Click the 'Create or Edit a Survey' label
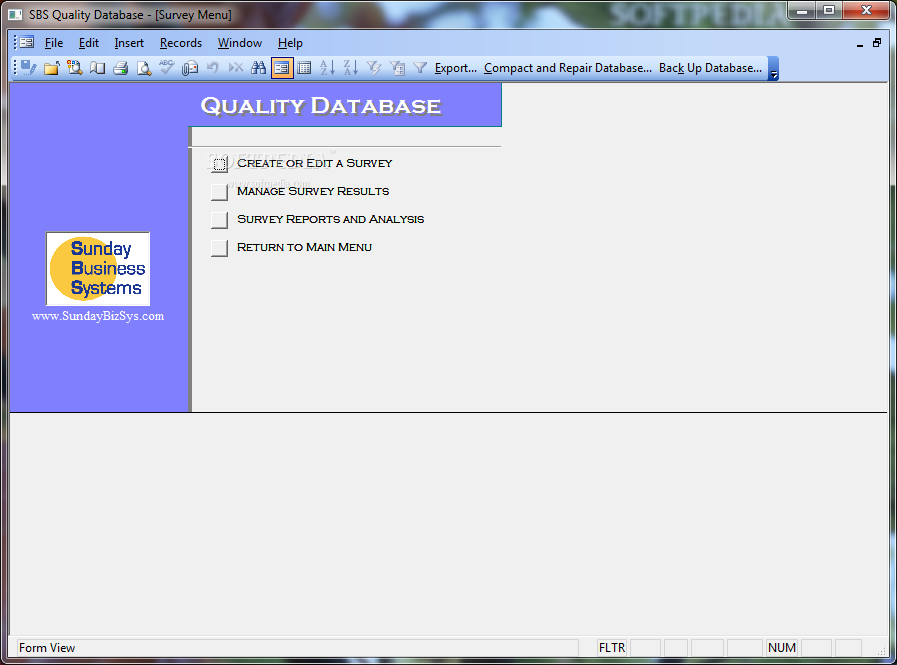The image size is (897, 665). tap(315, 163)
